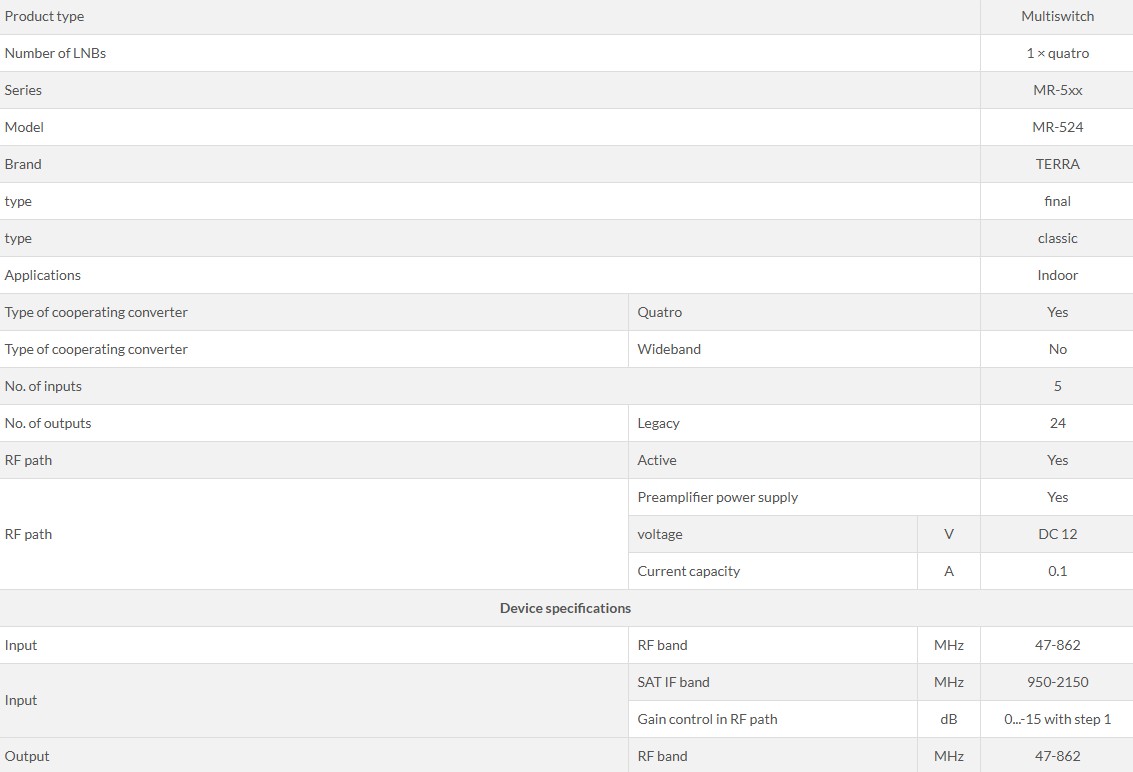
Task: Click the Preamplifier power supply cell
Action: tap(804, 497)
